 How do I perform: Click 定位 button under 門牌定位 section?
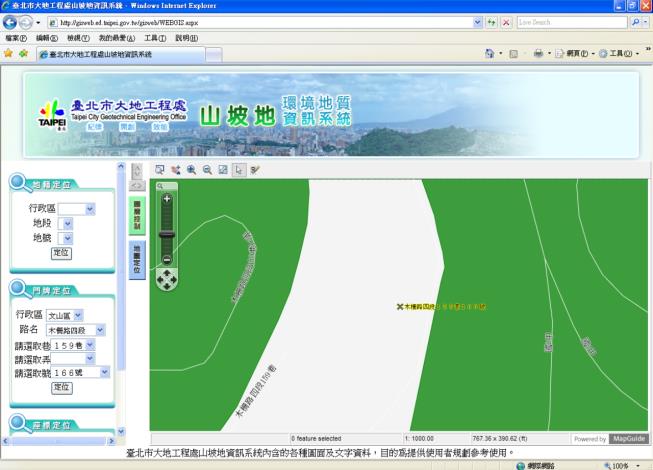62,387
